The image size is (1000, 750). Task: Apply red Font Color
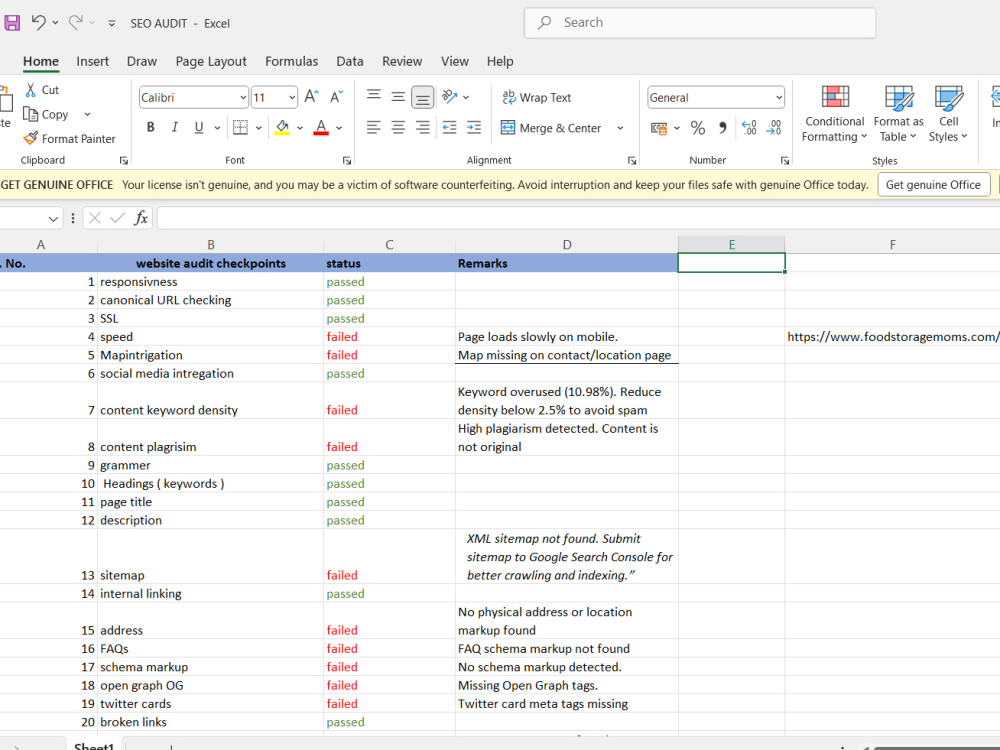coord(321,128)
